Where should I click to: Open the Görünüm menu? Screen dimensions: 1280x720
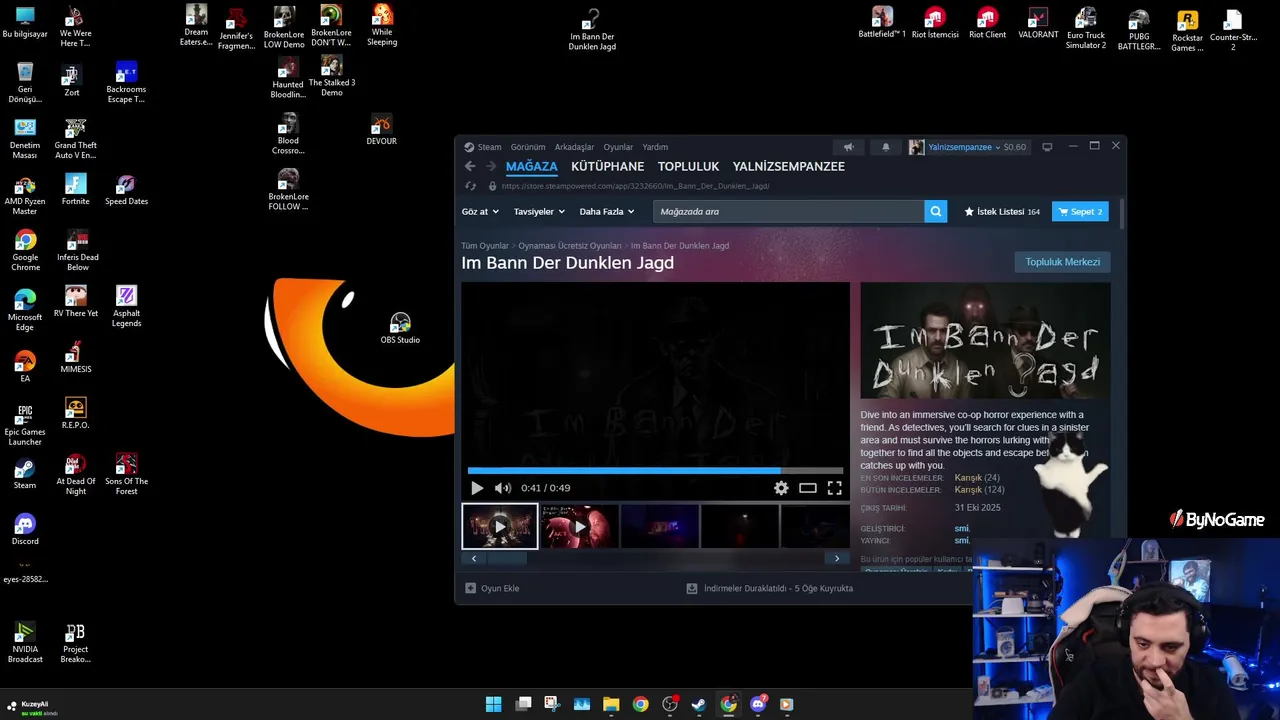[528, 147]
